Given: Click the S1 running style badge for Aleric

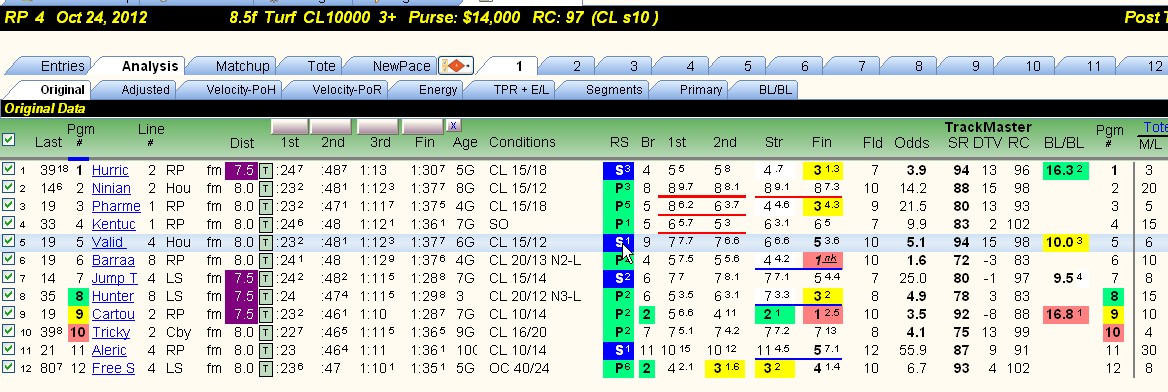Looking at the screenshot, I should pos(618,350).
